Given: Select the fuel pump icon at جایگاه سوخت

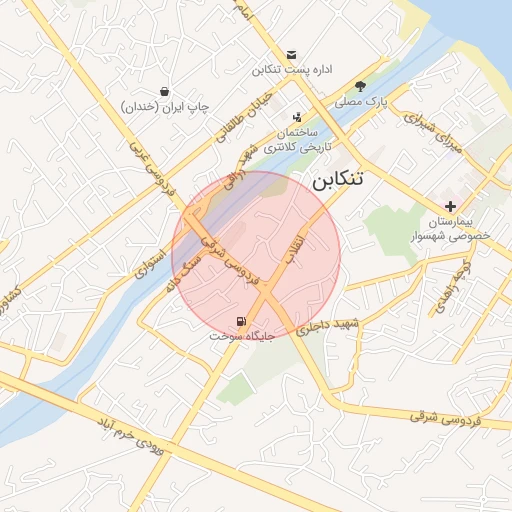Looking at the screenshot, I should (x=241, y=321).
